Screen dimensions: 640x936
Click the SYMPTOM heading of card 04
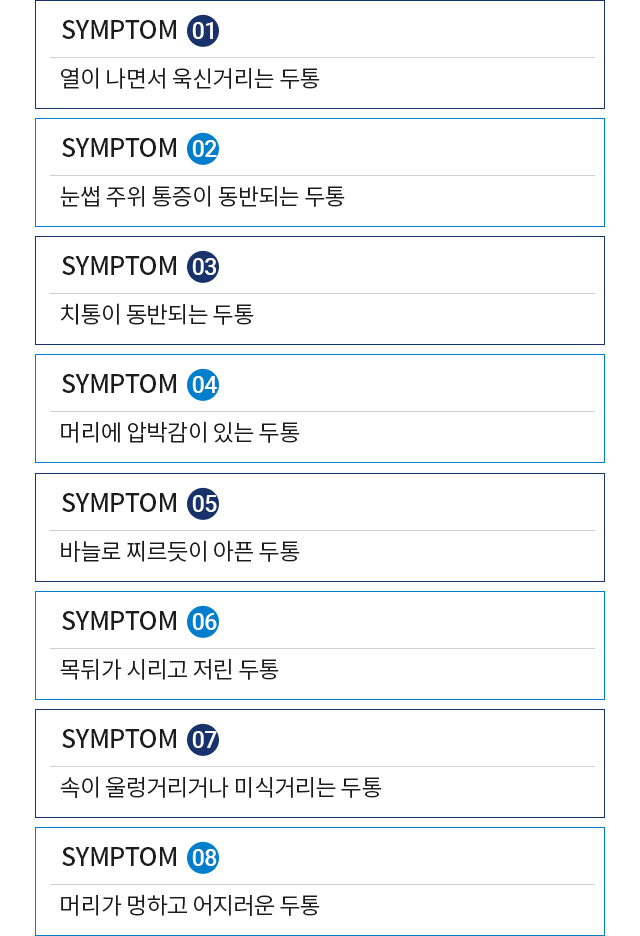point(119,385)
